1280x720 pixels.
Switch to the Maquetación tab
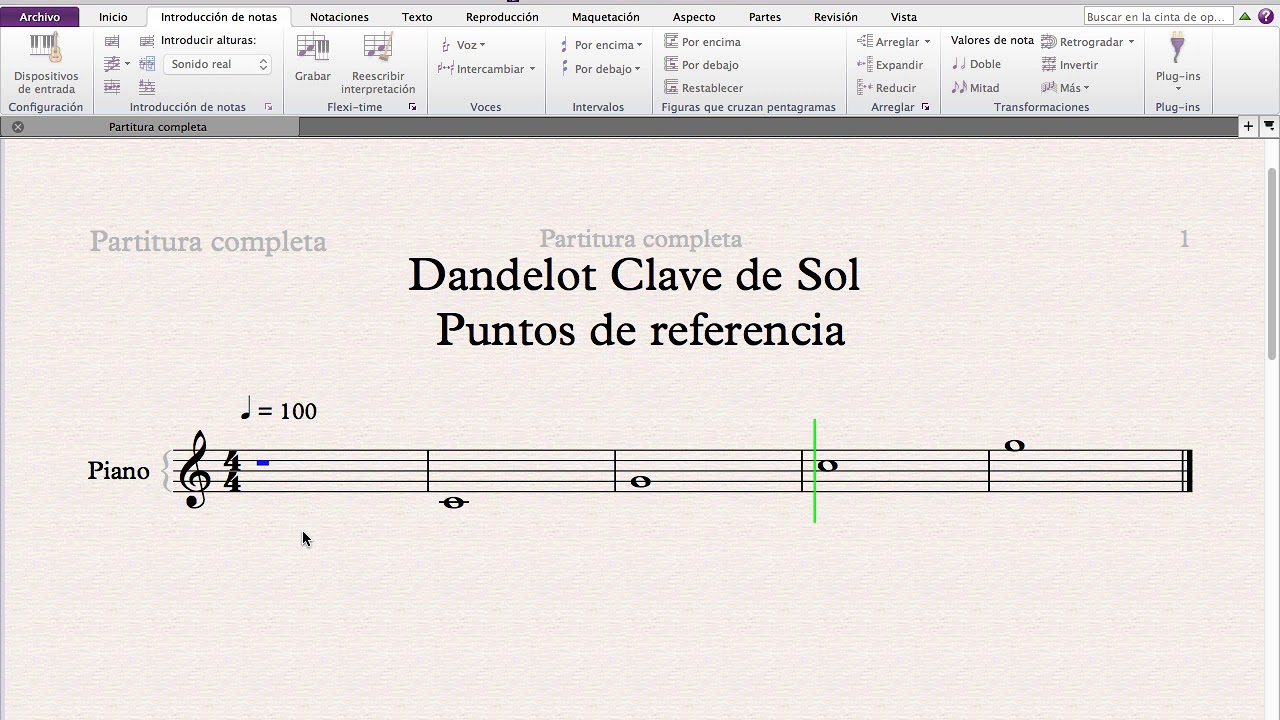pos(606,17)
